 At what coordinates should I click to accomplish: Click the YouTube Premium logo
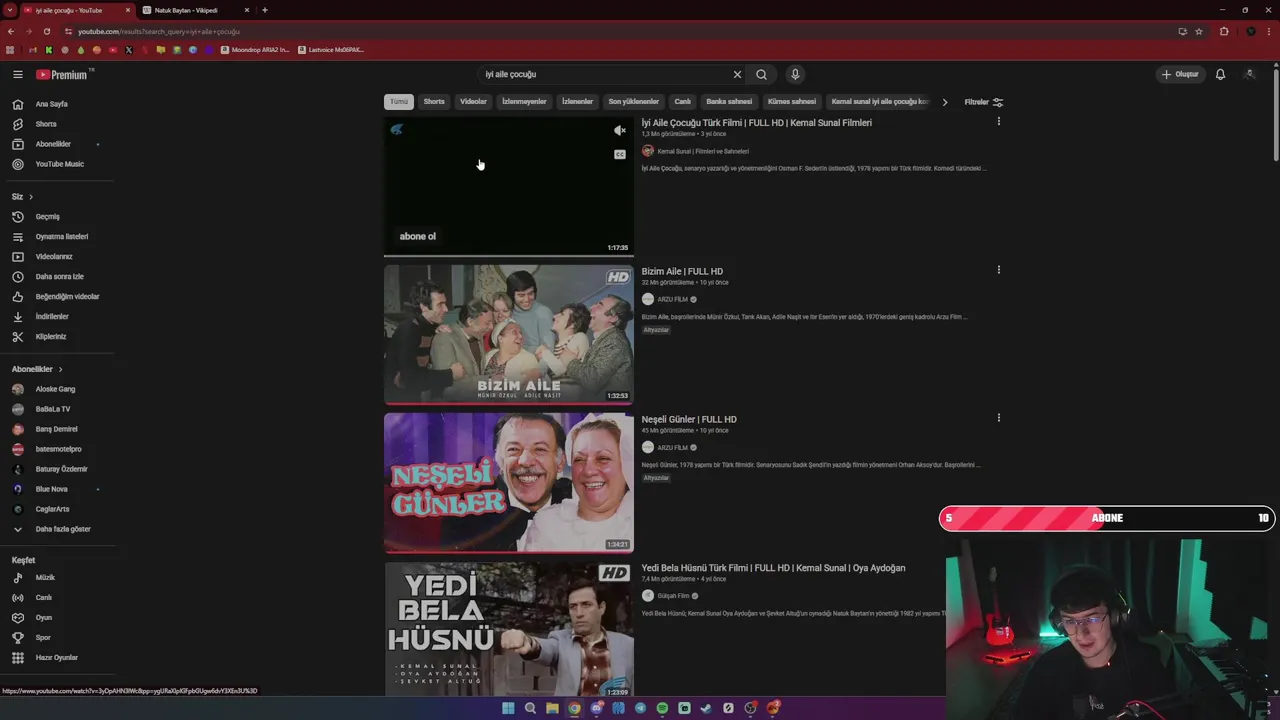coord(65,74)
